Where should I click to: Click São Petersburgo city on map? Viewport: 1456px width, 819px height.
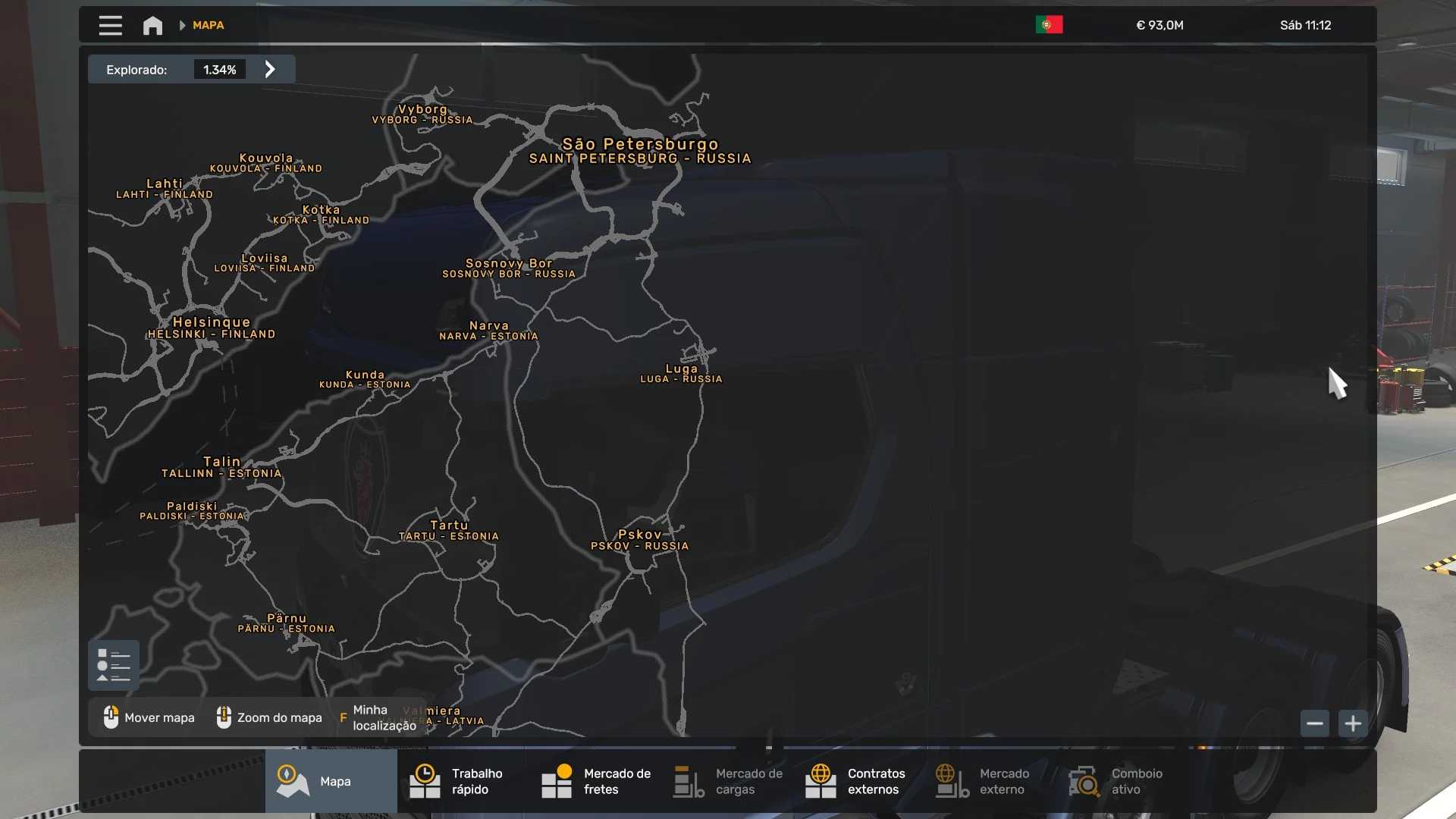pos(639,144)
